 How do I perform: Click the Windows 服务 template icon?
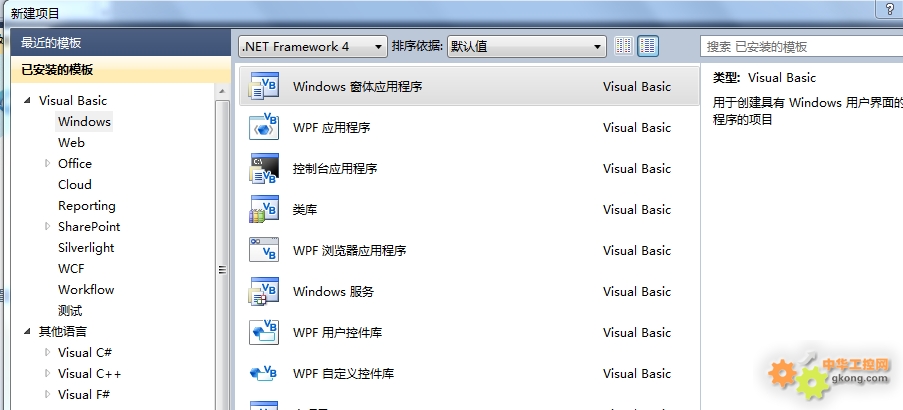(x=264, y=291)
